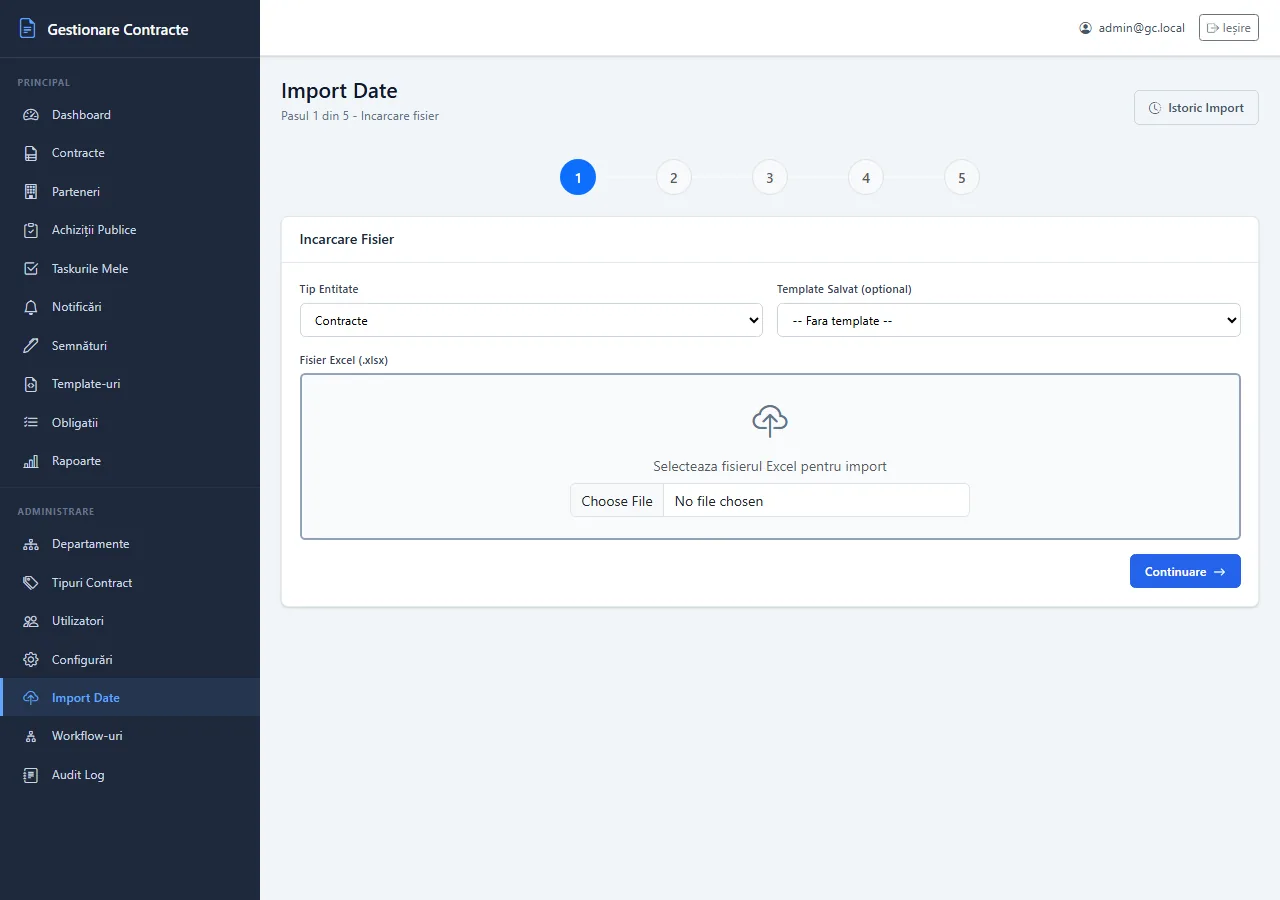Click Choose File to browse
This screenshot has width=1280, height=900.
coord(617,501)
